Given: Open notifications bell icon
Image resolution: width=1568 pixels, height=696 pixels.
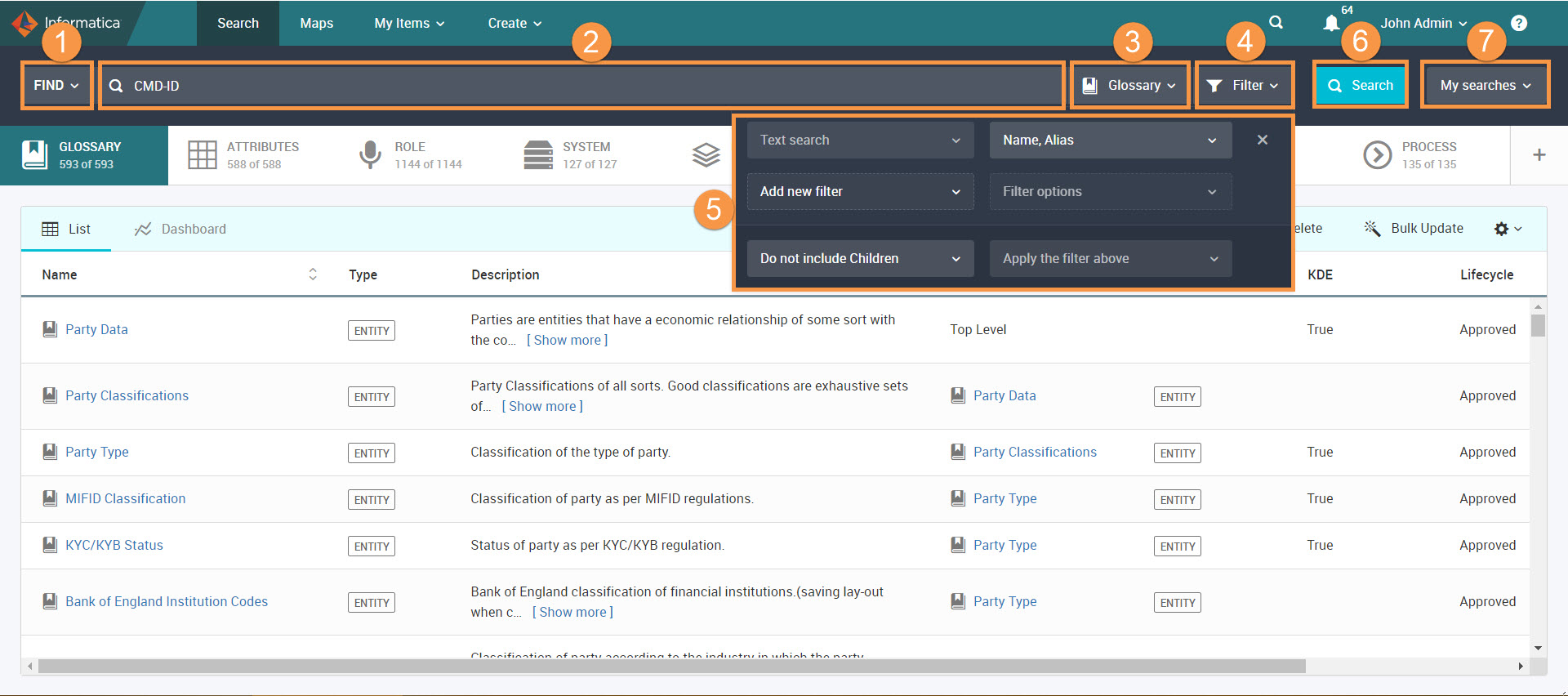Looking at the screenshot, I should click(1331, 23).
